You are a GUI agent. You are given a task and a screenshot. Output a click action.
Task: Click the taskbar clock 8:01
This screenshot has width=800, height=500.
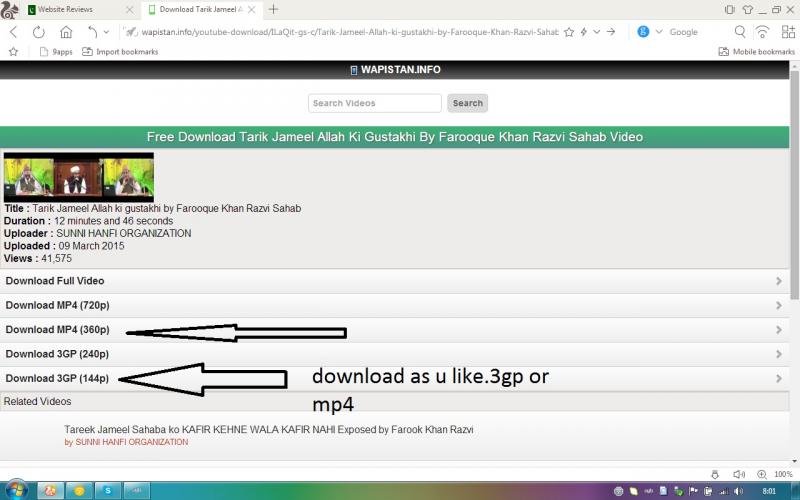click(x=769, y=491)
